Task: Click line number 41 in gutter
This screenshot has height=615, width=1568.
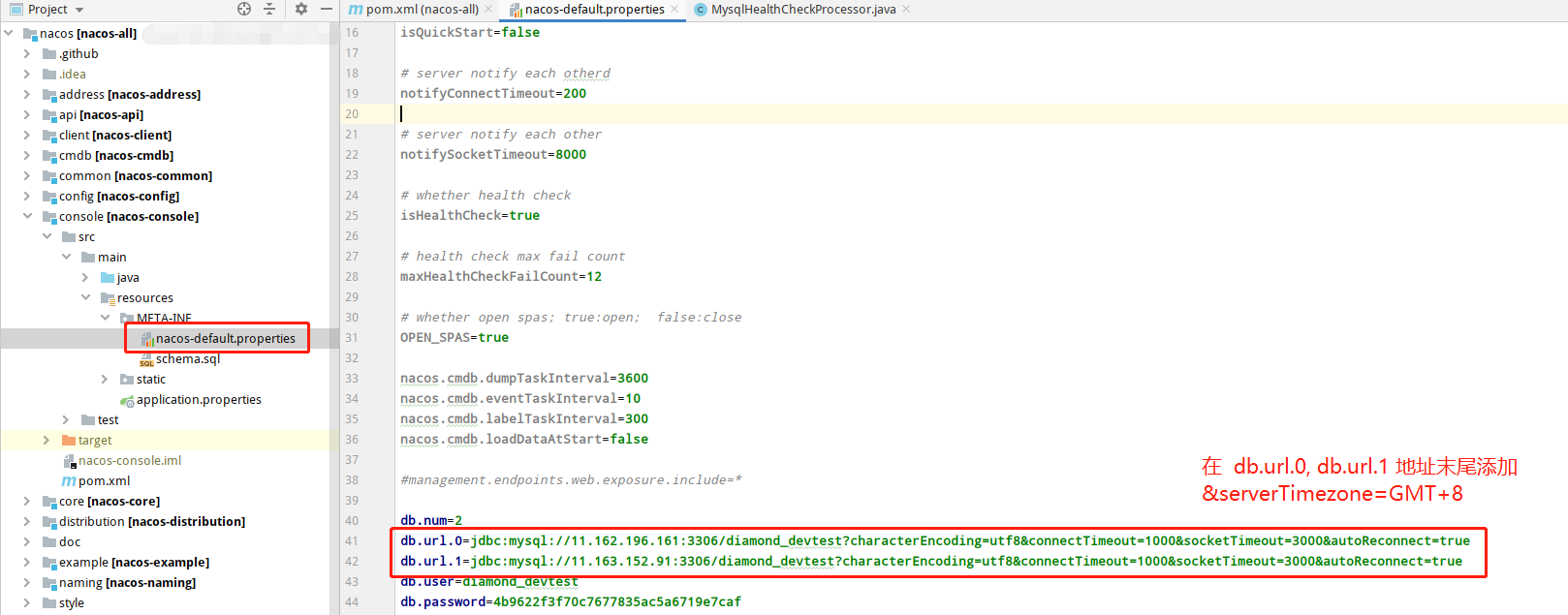Action: 351,540
